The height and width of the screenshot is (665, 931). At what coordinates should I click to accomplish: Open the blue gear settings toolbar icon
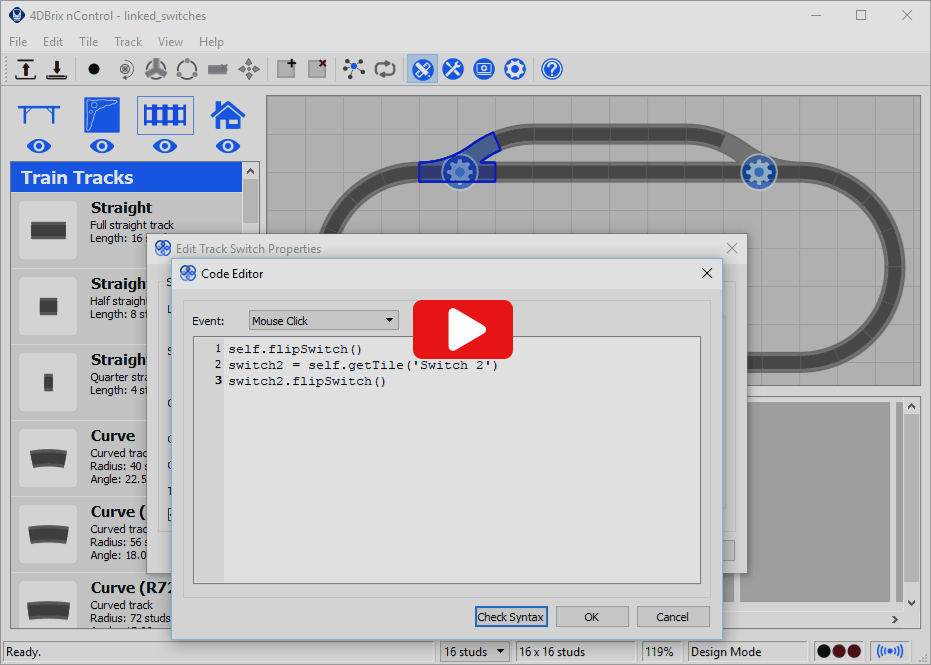[515, 69]
